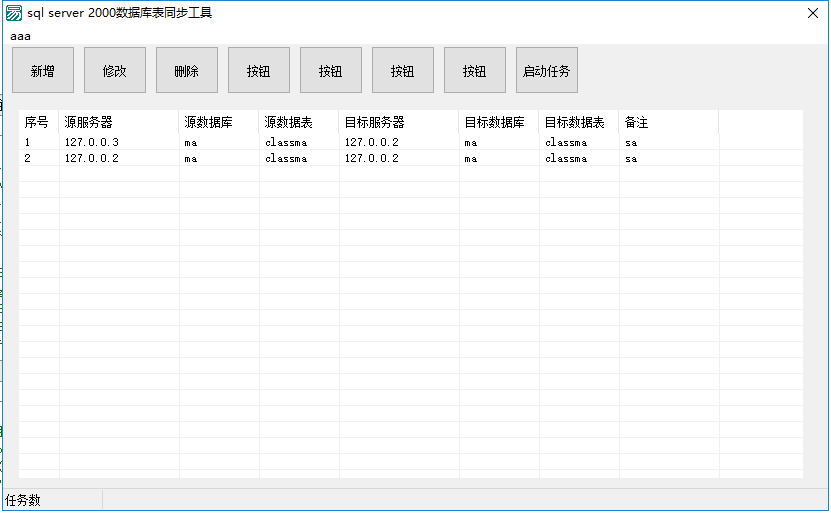Click the 启动任务 button
This screenshot has width=831, height=513.
pyautogui.click(x=546, y=70)
